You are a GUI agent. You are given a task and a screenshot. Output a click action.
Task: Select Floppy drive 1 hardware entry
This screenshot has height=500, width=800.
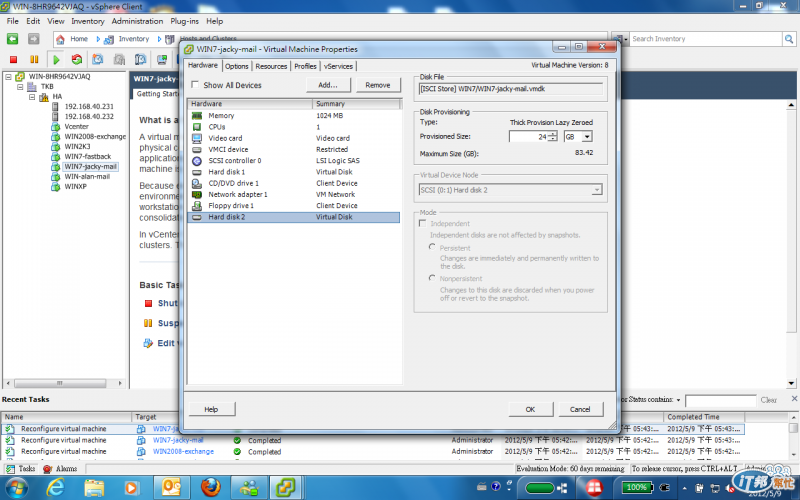point(294,206)
